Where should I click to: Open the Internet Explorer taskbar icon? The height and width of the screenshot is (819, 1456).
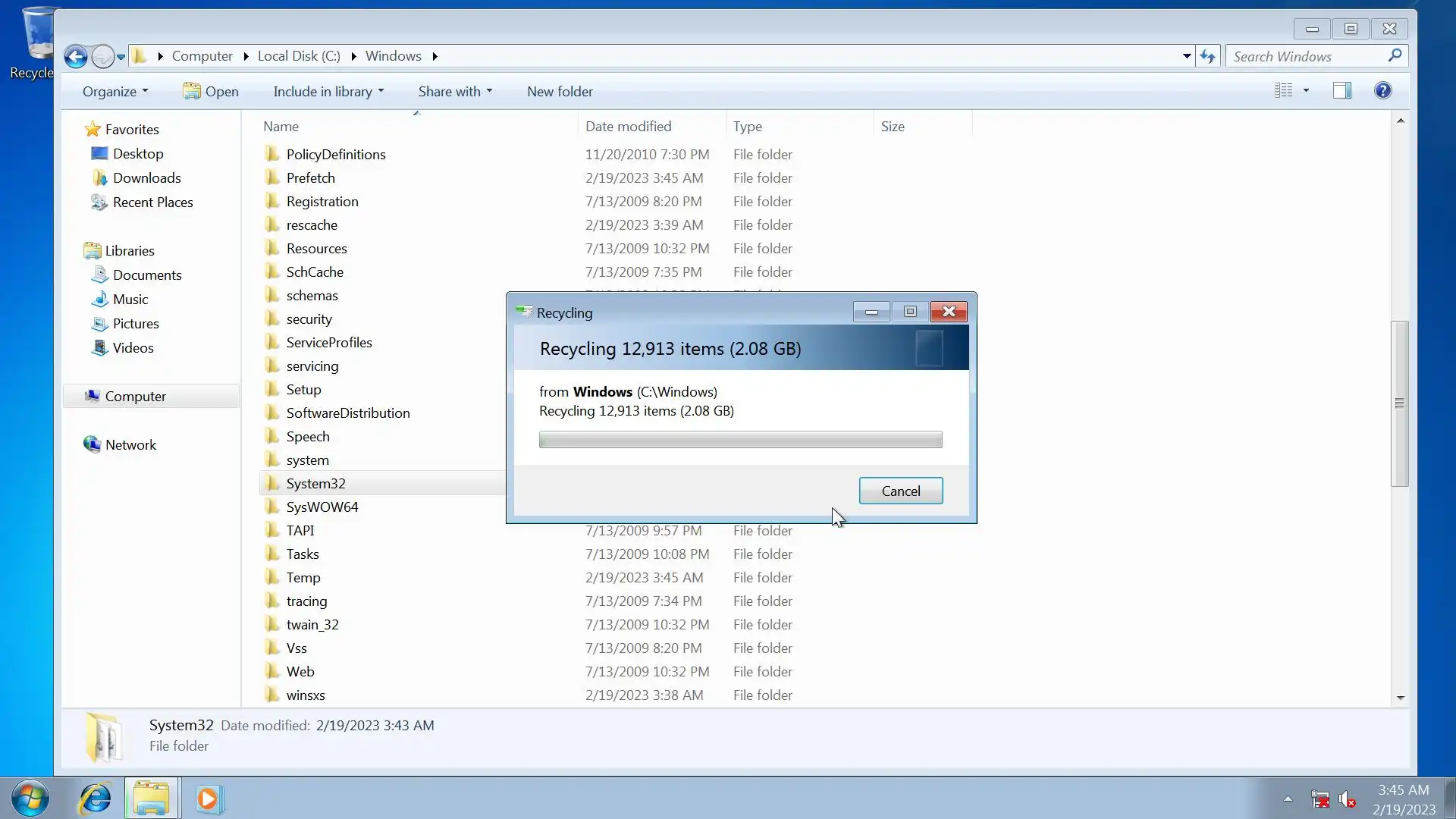(96, 799)
